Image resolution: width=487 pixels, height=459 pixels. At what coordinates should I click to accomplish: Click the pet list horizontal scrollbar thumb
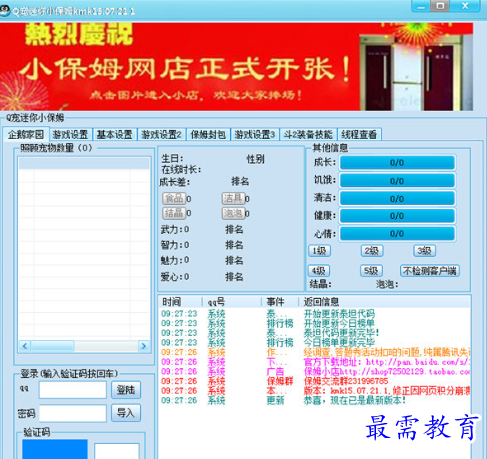pos(52,346)
